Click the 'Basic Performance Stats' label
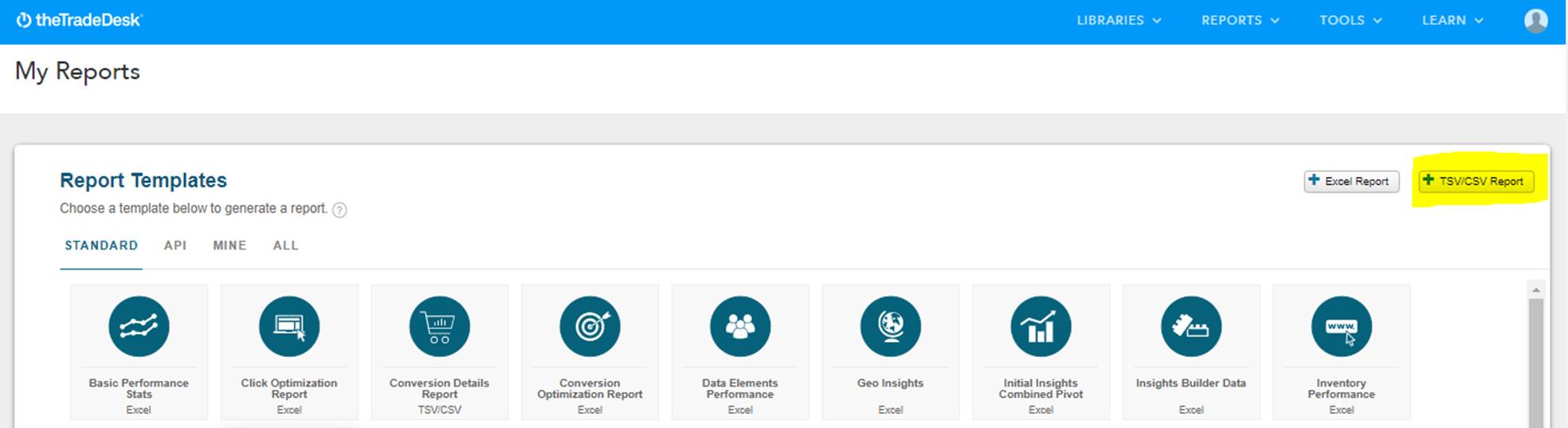This screenshot has width=1568, height=428. (x=139, y=388)
